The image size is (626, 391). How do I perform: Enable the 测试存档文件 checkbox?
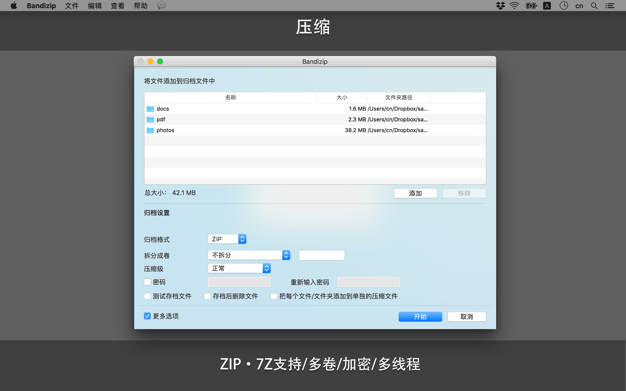point(147,296)
